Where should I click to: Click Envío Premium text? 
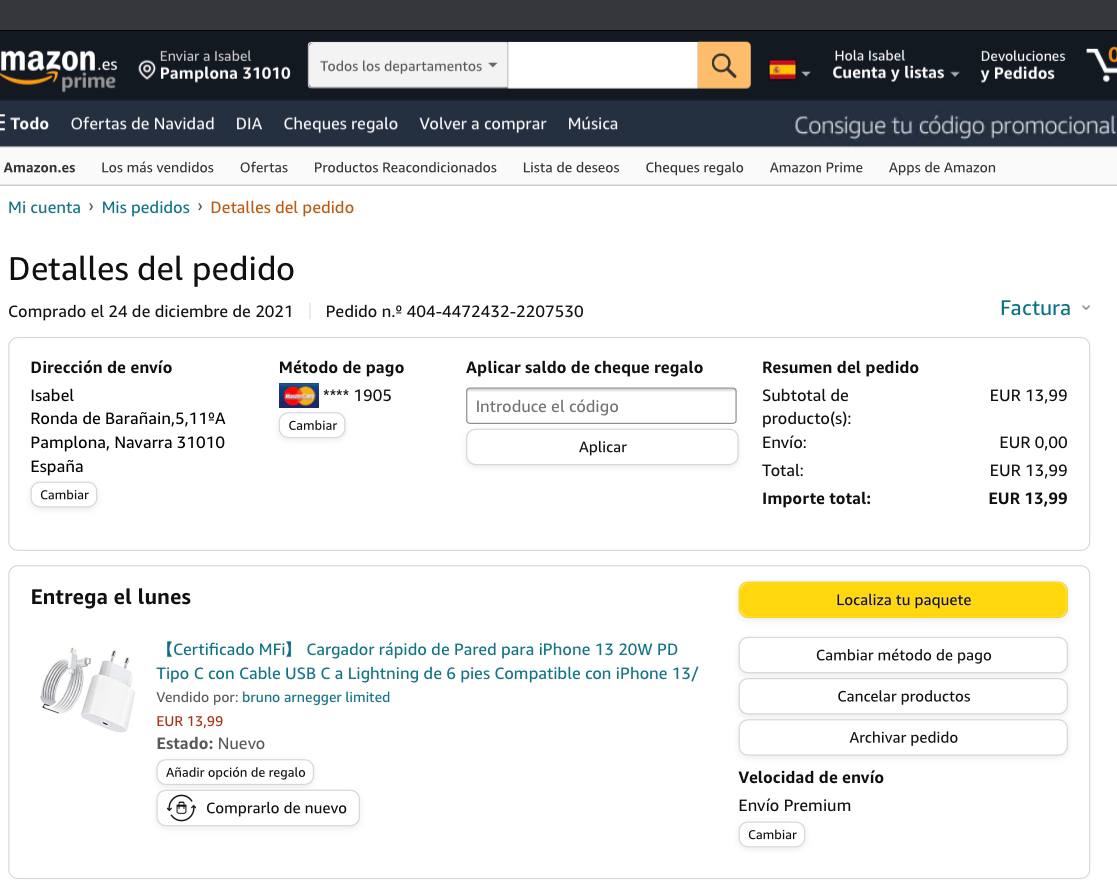794,805
